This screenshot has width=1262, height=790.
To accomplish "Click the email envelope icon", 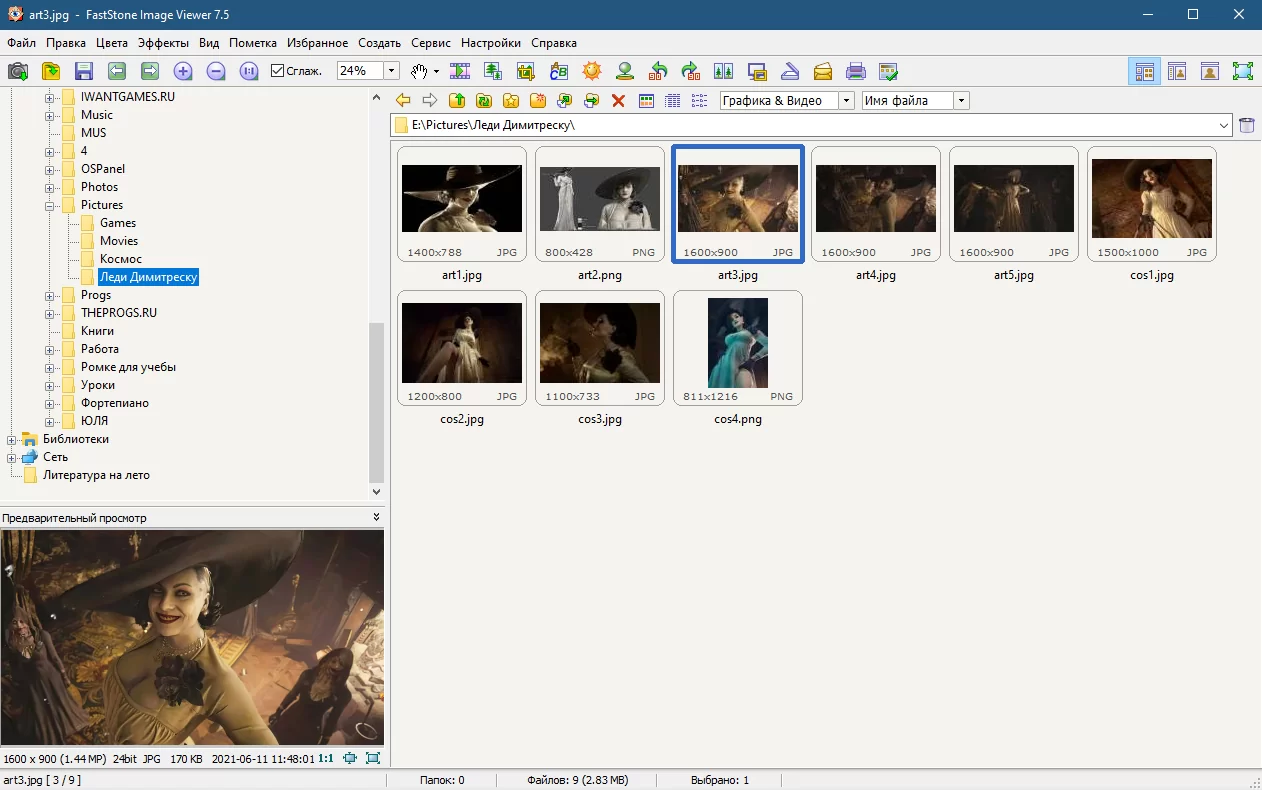I will click(x=823, y=71).
